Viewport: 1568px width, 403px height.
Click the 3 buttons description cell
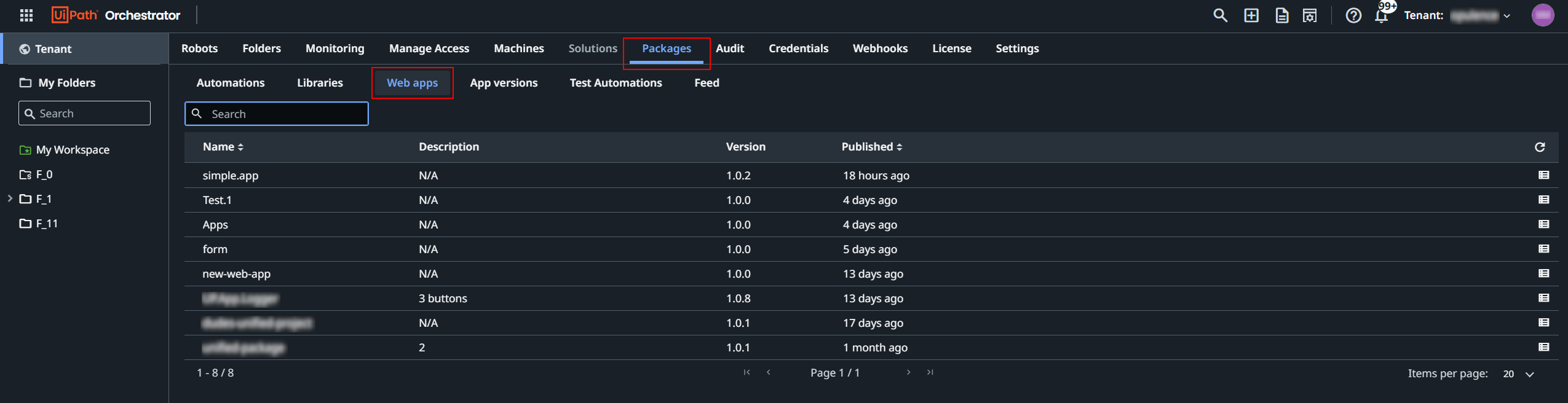click(x=443, y=299)
